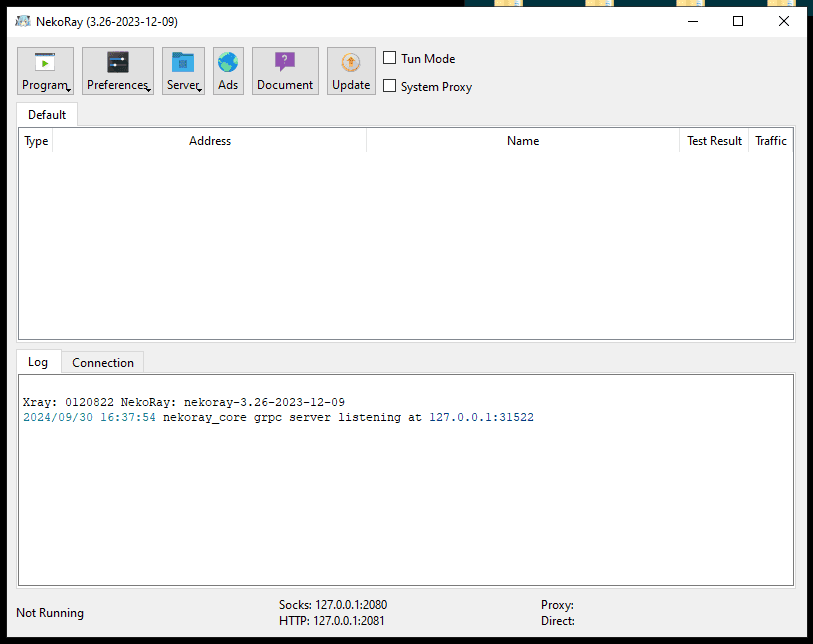
Task: Minimize the NekoRay window
Action: [x=693, y=21]
